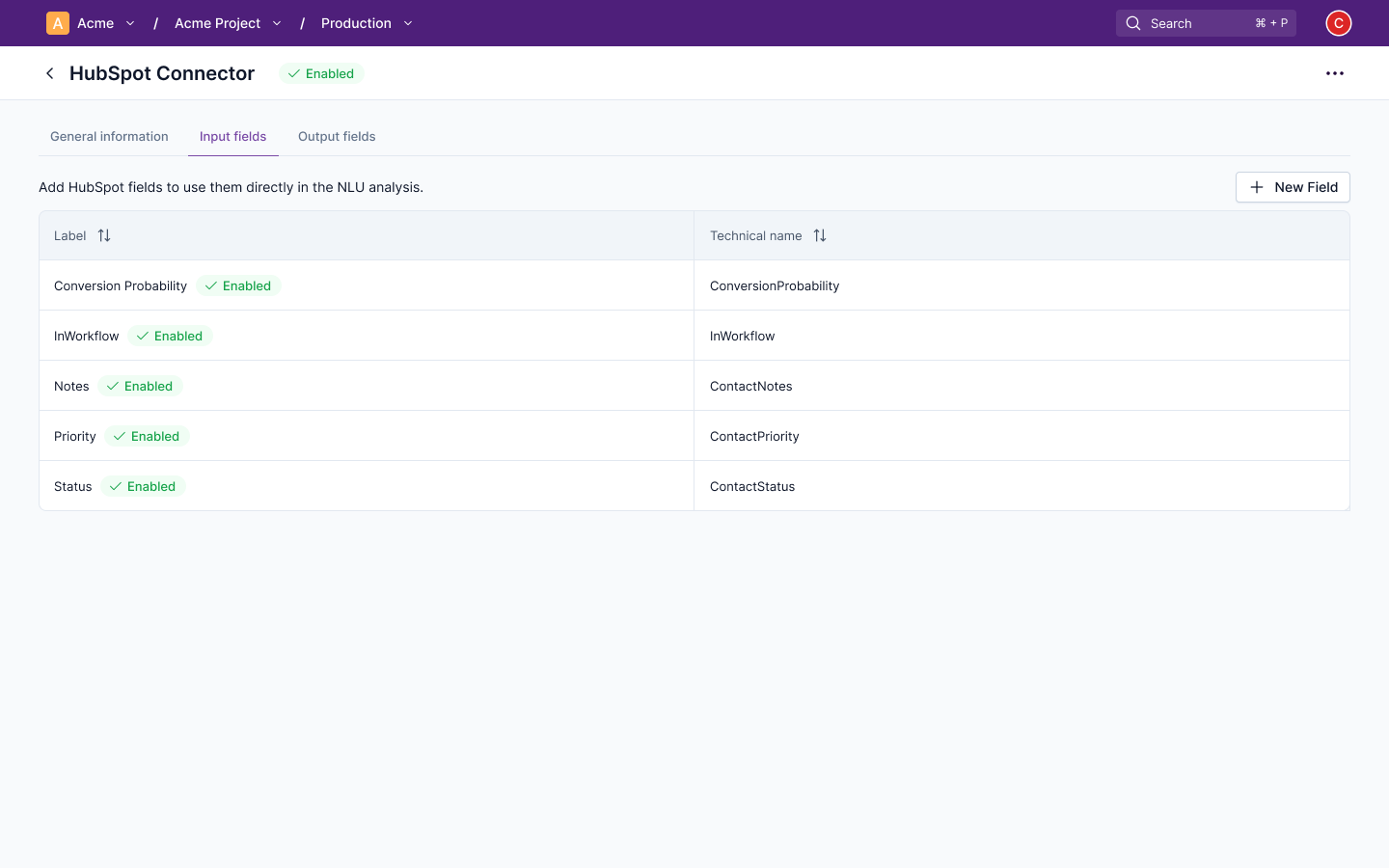Switch to General information tab

109,137
